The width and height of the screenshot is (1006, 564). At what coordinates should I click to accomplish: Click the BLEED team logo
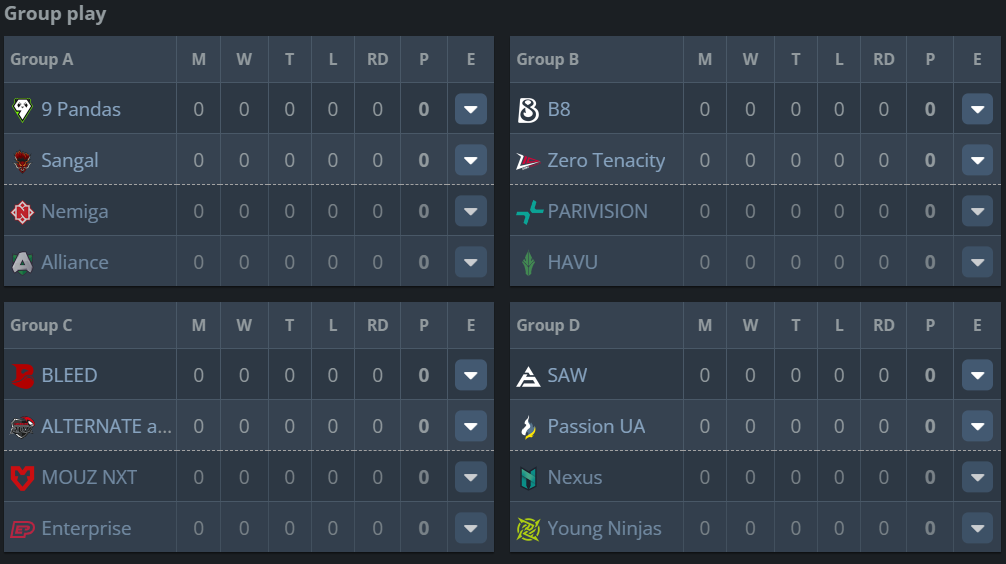click(22, 375)
